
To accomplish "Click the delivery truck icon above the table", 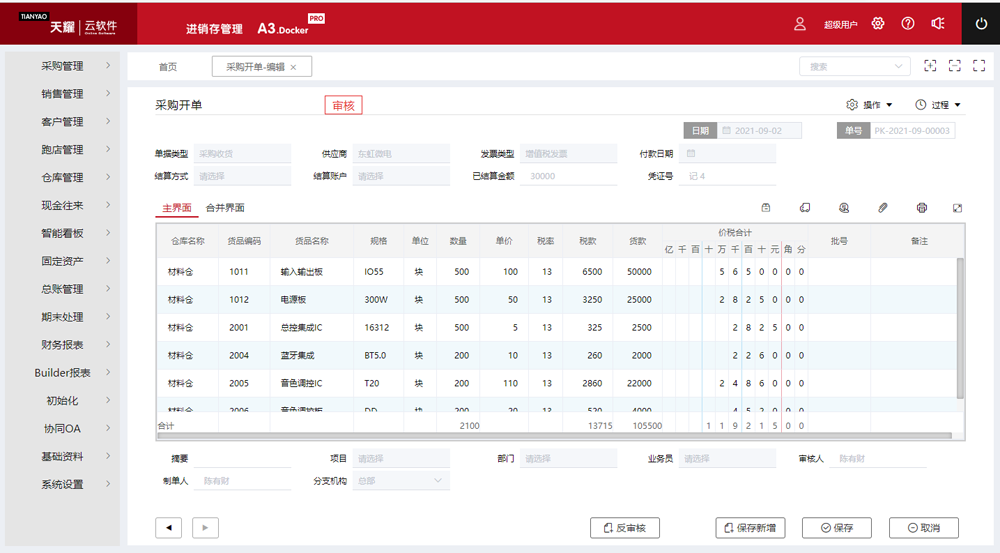I will (x=804, y=208).
